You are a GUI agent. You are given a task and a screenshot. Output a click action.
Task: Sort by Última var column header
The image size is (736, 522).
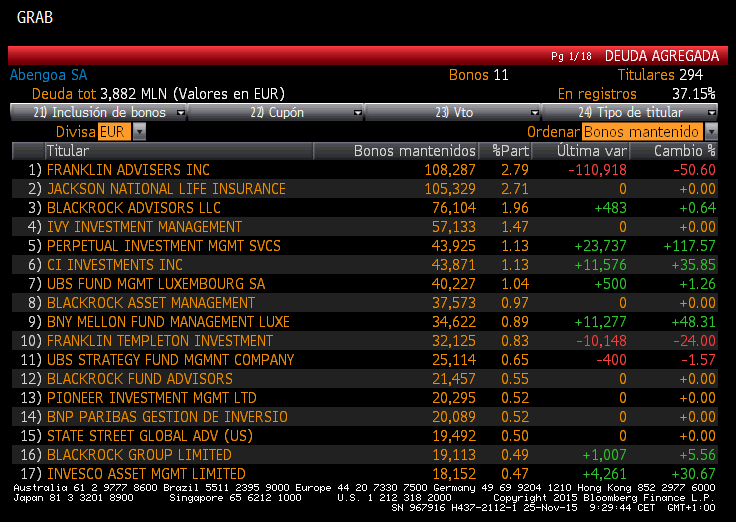click(580, 151)
